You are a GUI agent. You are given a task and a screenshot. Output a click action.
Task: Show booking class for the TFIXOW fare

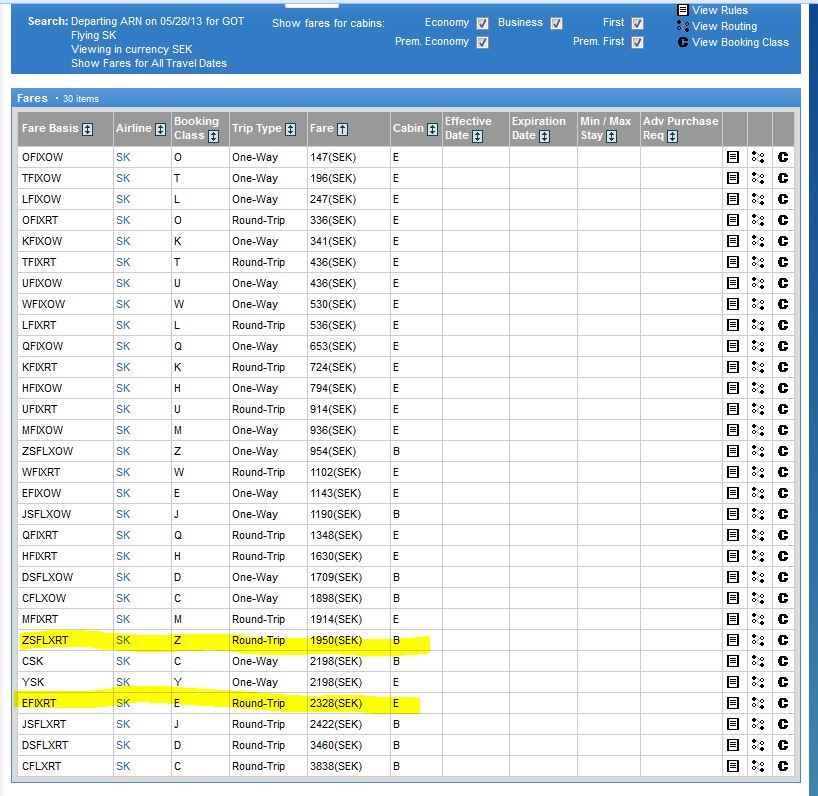pos(783,178)
